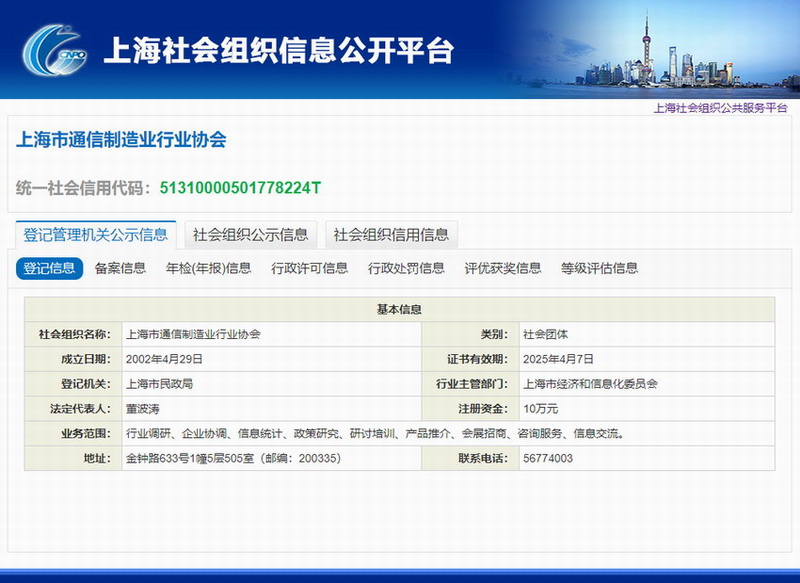Go to the 评优获奖信息 sub-tab
Viewport: 800px width, 583px height.
[503, 268]
